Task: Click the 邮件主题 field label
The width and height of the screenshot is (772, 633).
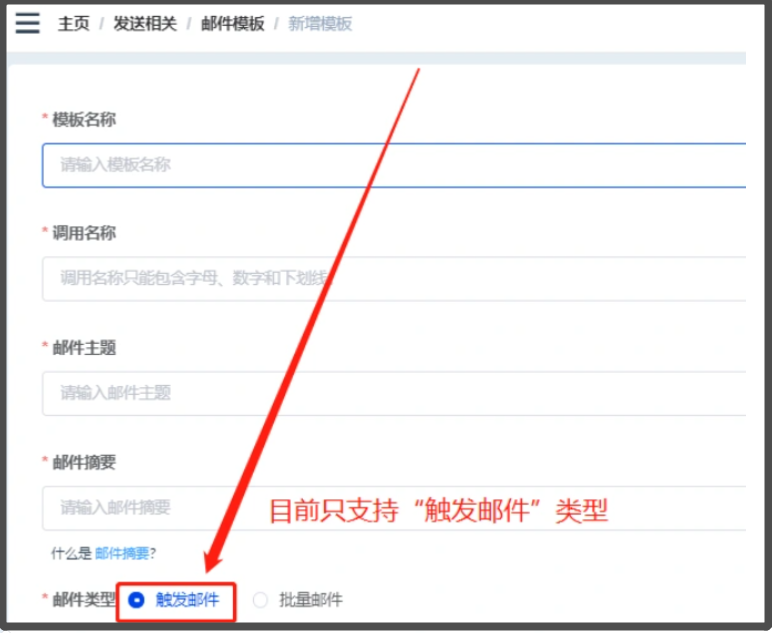Action: coord(84,348)
